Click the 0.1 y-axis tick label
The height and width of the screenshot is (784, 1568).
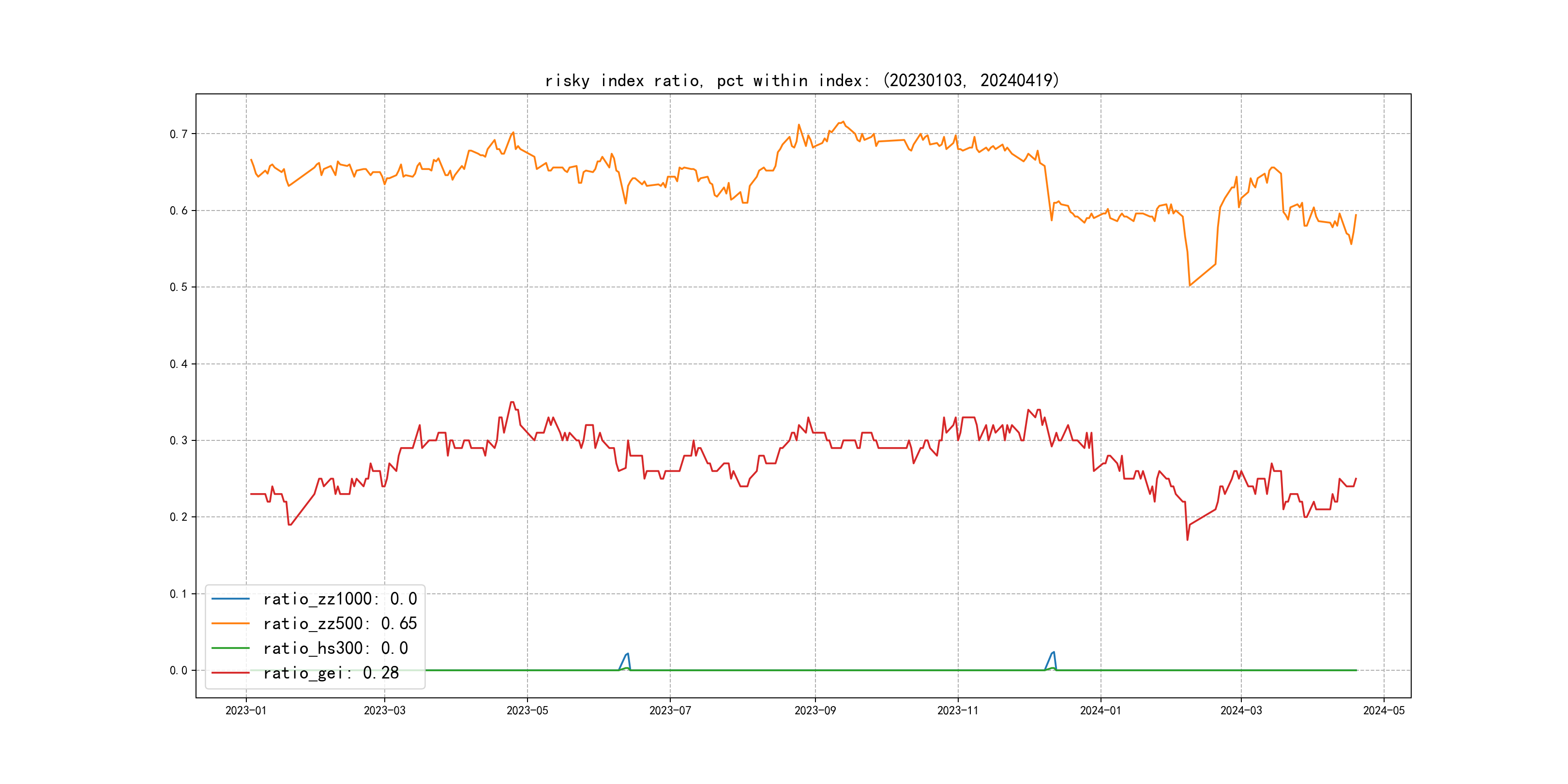coord(179,593)
